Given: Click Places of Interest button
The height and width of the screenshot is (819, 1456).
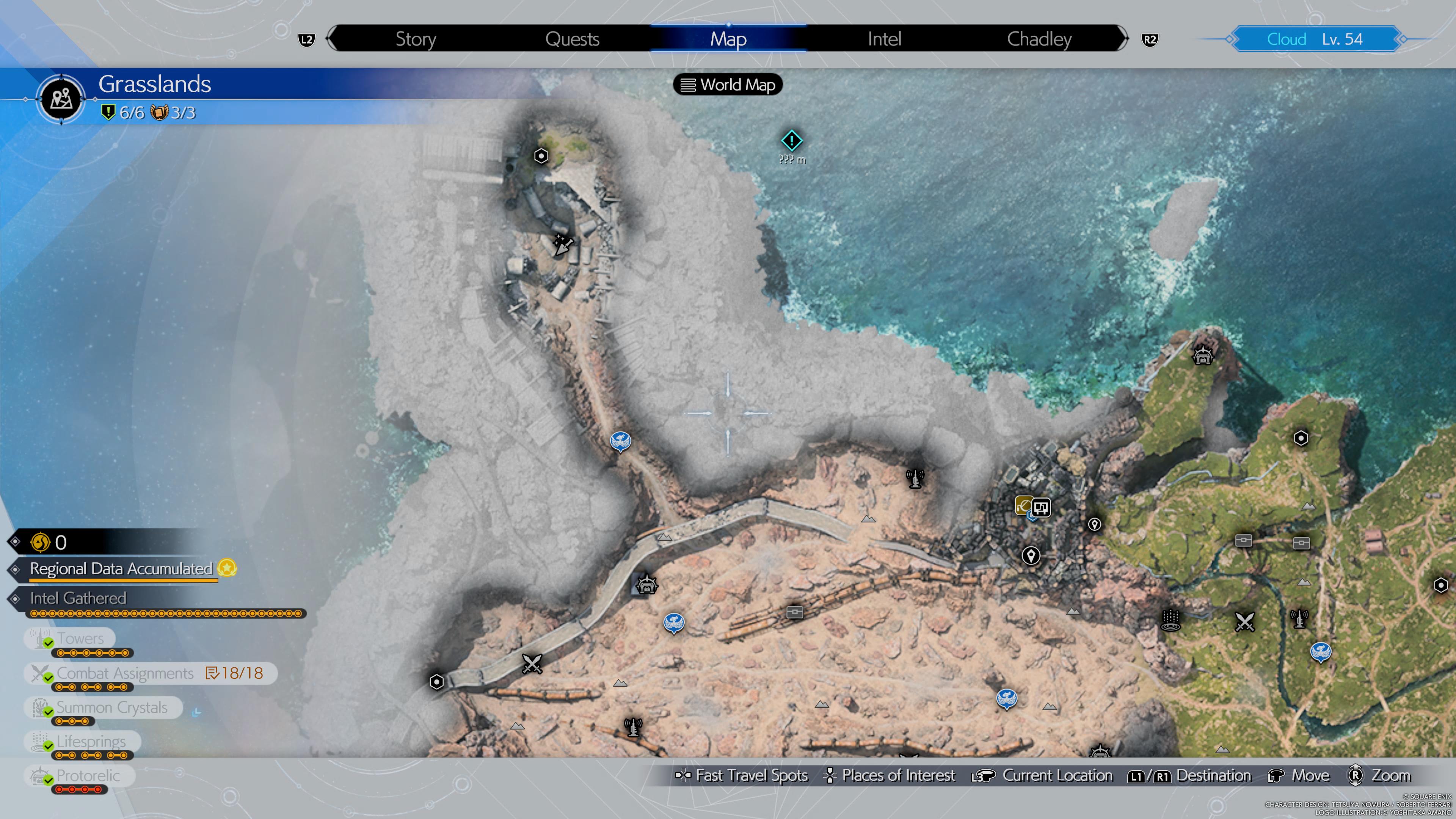Looking at the screenshot, I should [890, 775].
